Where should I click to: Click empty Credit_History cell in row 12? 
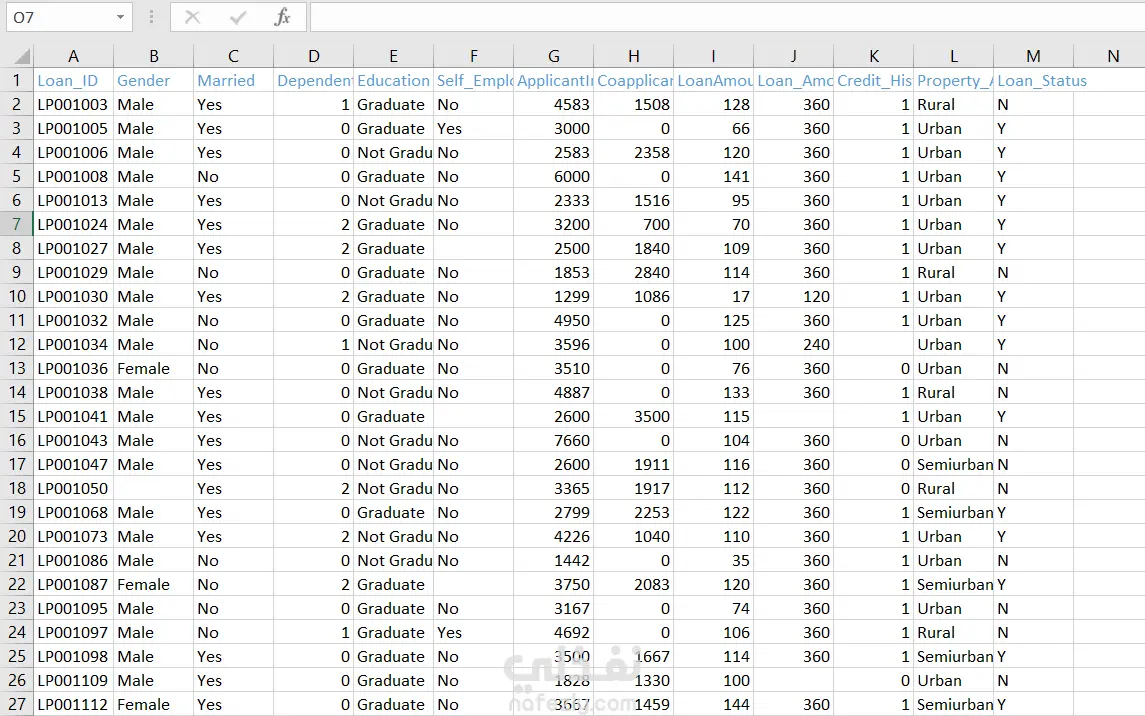click(873, 344)
